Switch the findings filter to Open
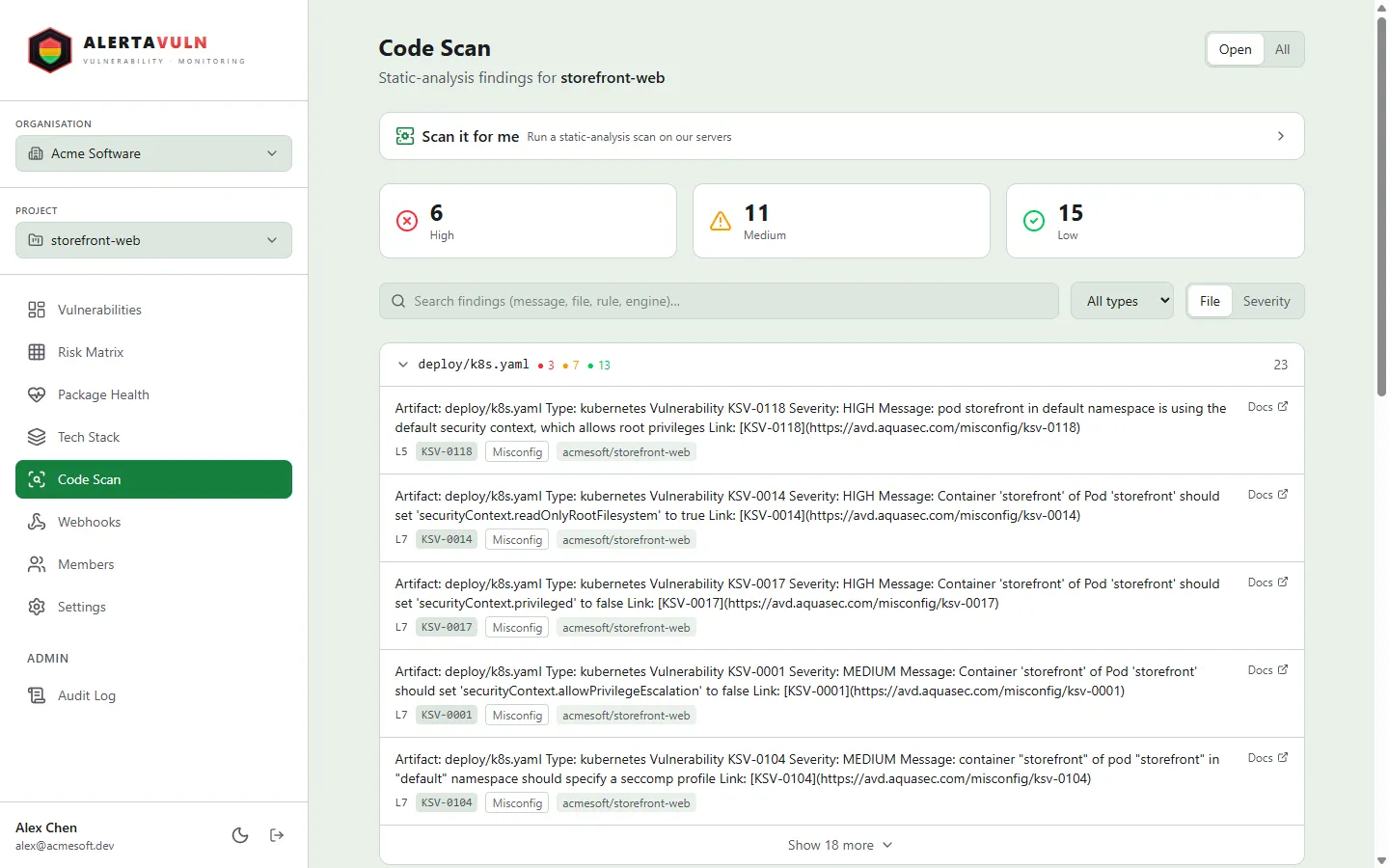The width and height of the screenshot is (1389, 868). pyautogui.click(x=1235, y=49)
